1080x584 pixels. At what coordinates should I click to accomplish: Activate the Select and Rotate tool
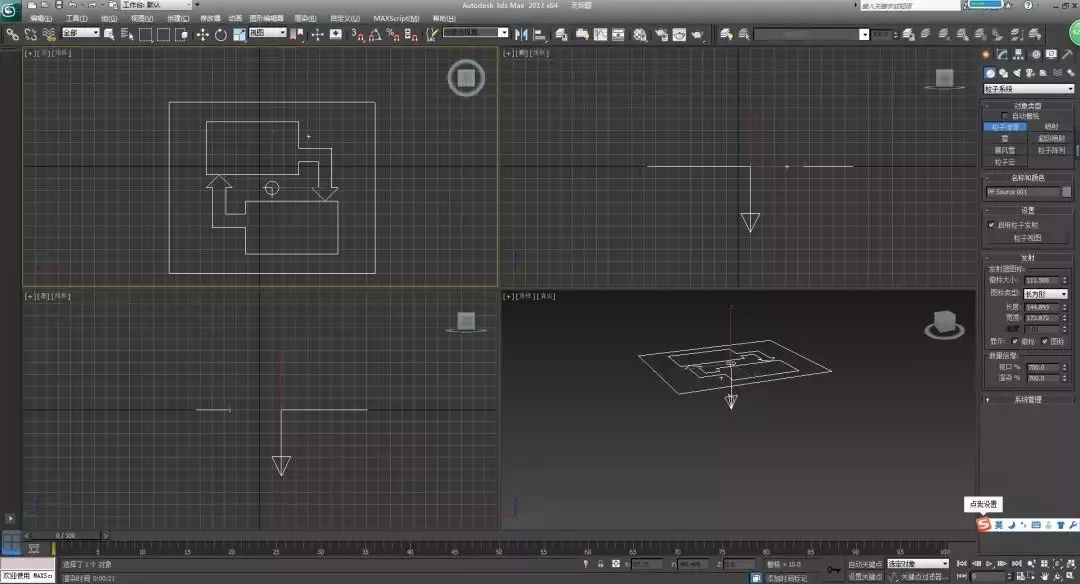click(x=220, y=34)
